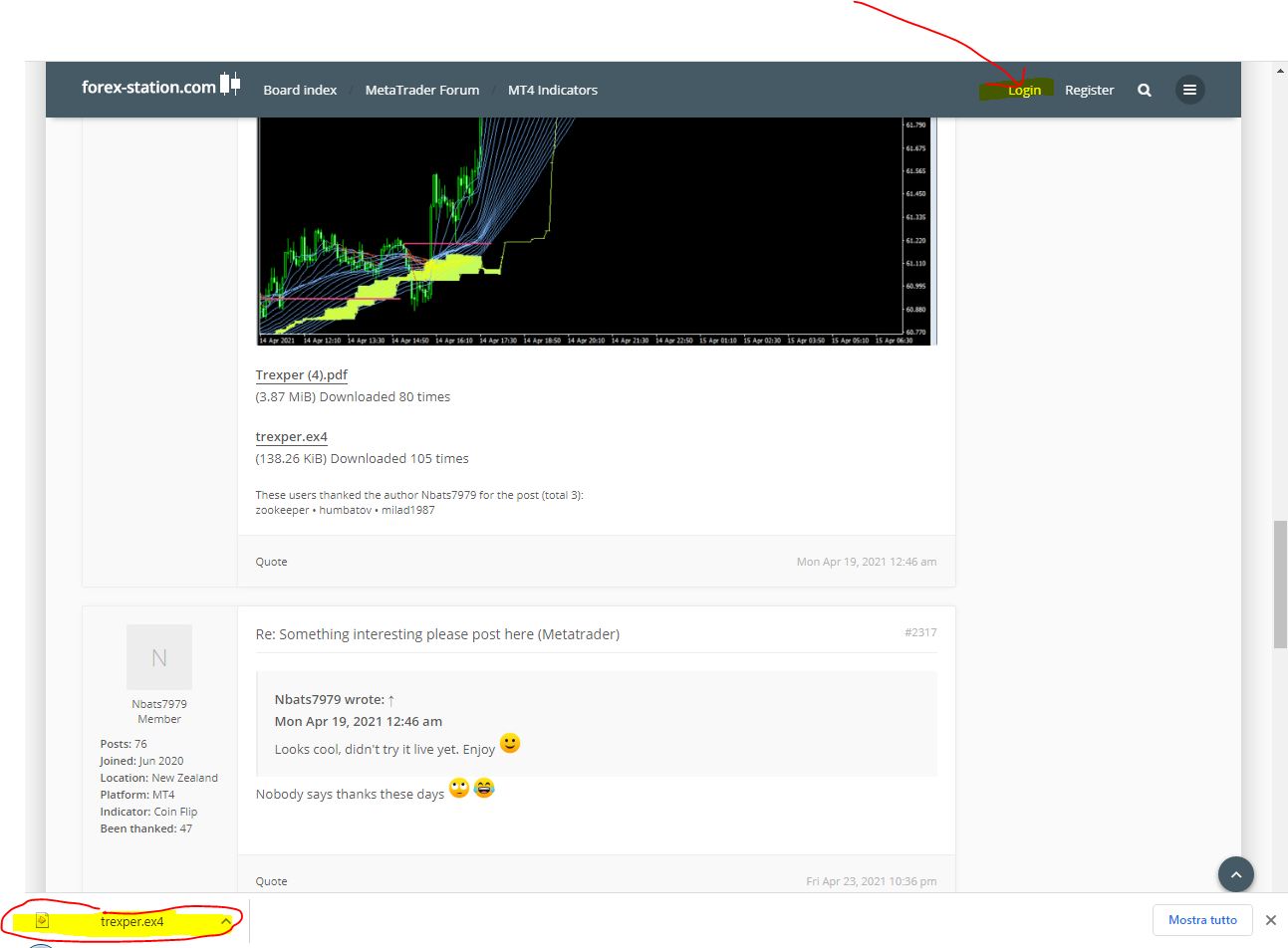The image size is (1288, 948).
Task: Click the page vertical scrollbar thumb
Action: [1280, 585]
